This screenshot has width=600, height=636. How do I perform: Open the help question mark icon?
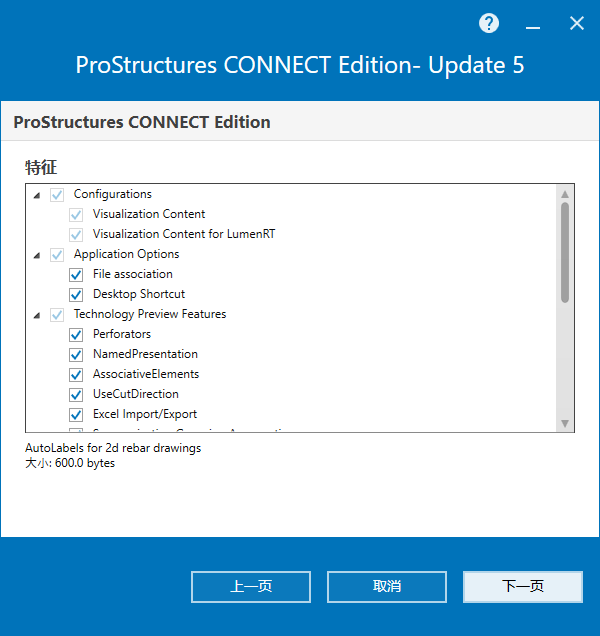tap(489, 24)
